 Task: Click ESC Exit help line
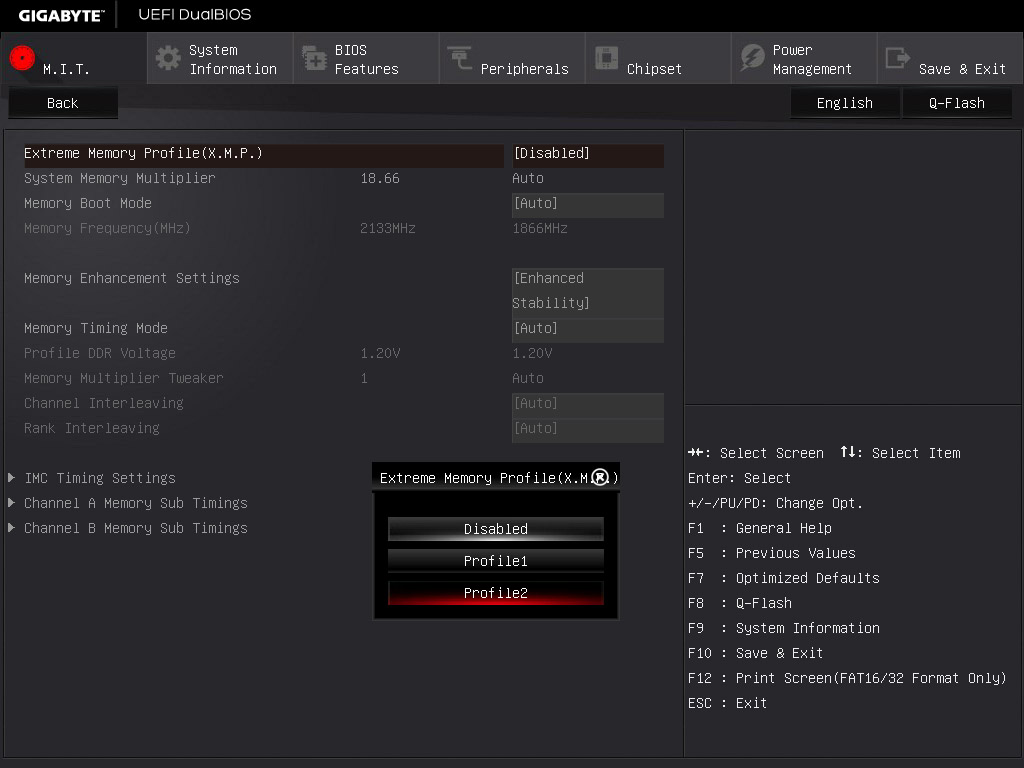pyautogui.click(x=728, y=703)
